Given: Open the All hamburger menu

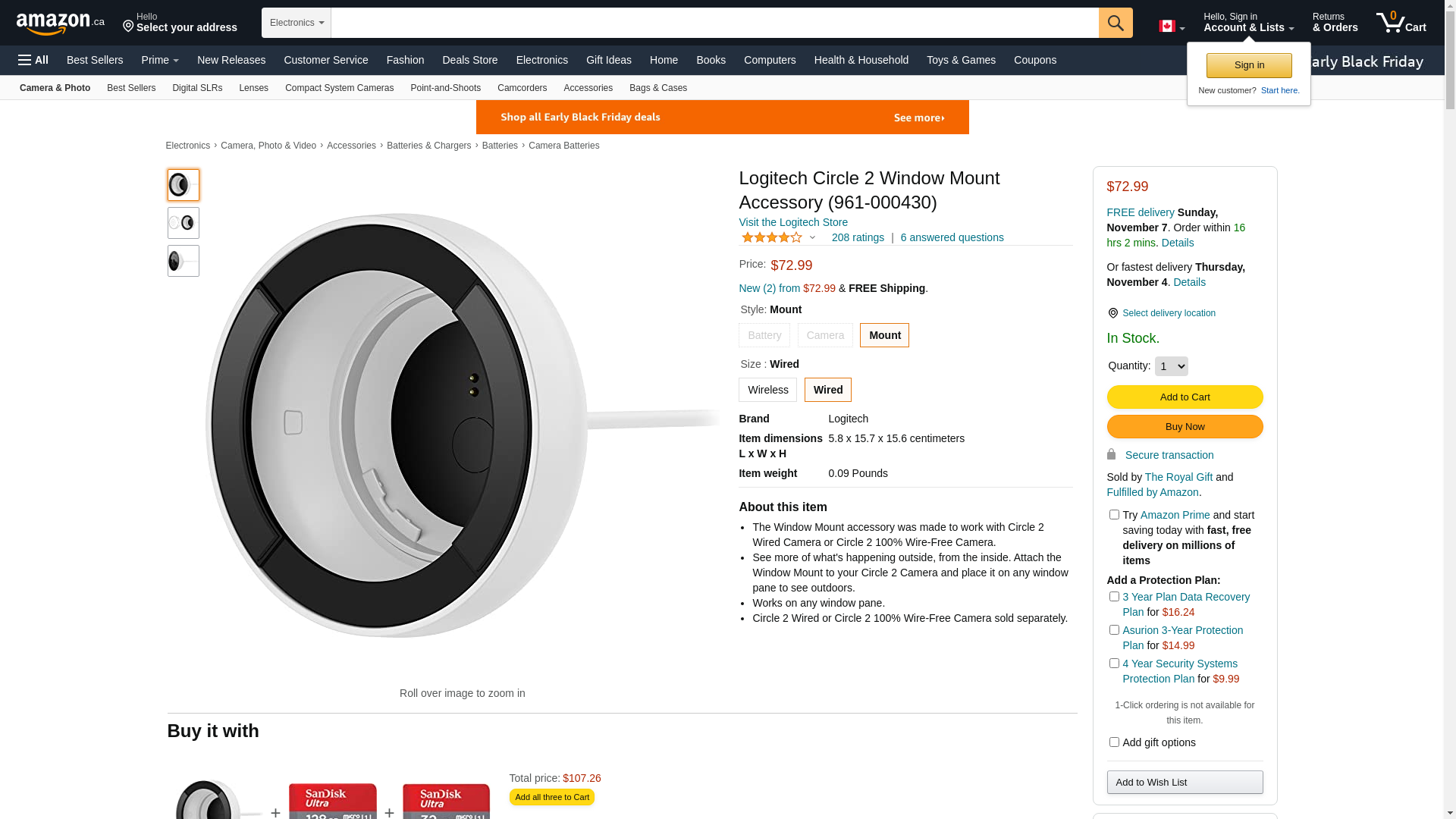Looking at the screenshot, I should tap(33, 60).
